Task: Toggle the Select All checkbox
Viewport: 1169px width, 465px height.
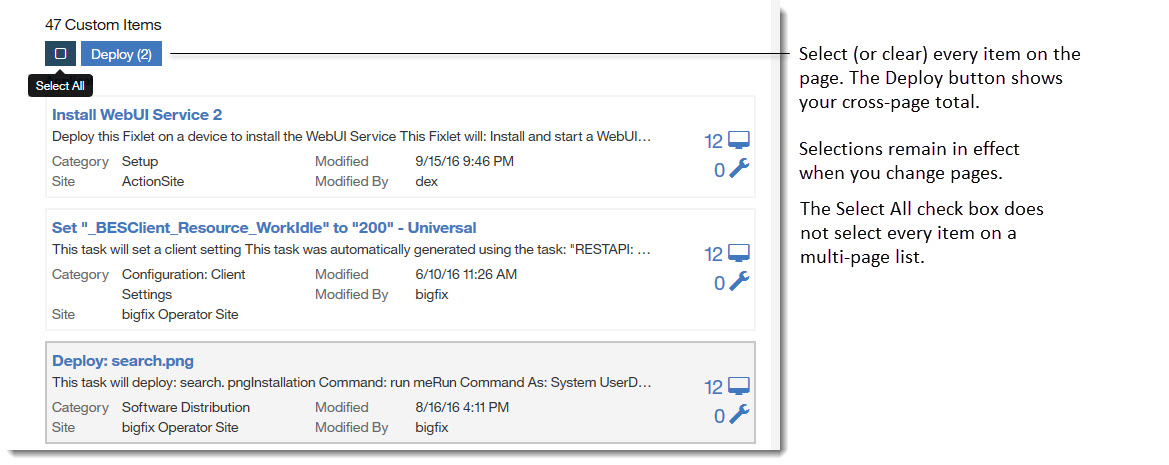Action: (60, 54)
